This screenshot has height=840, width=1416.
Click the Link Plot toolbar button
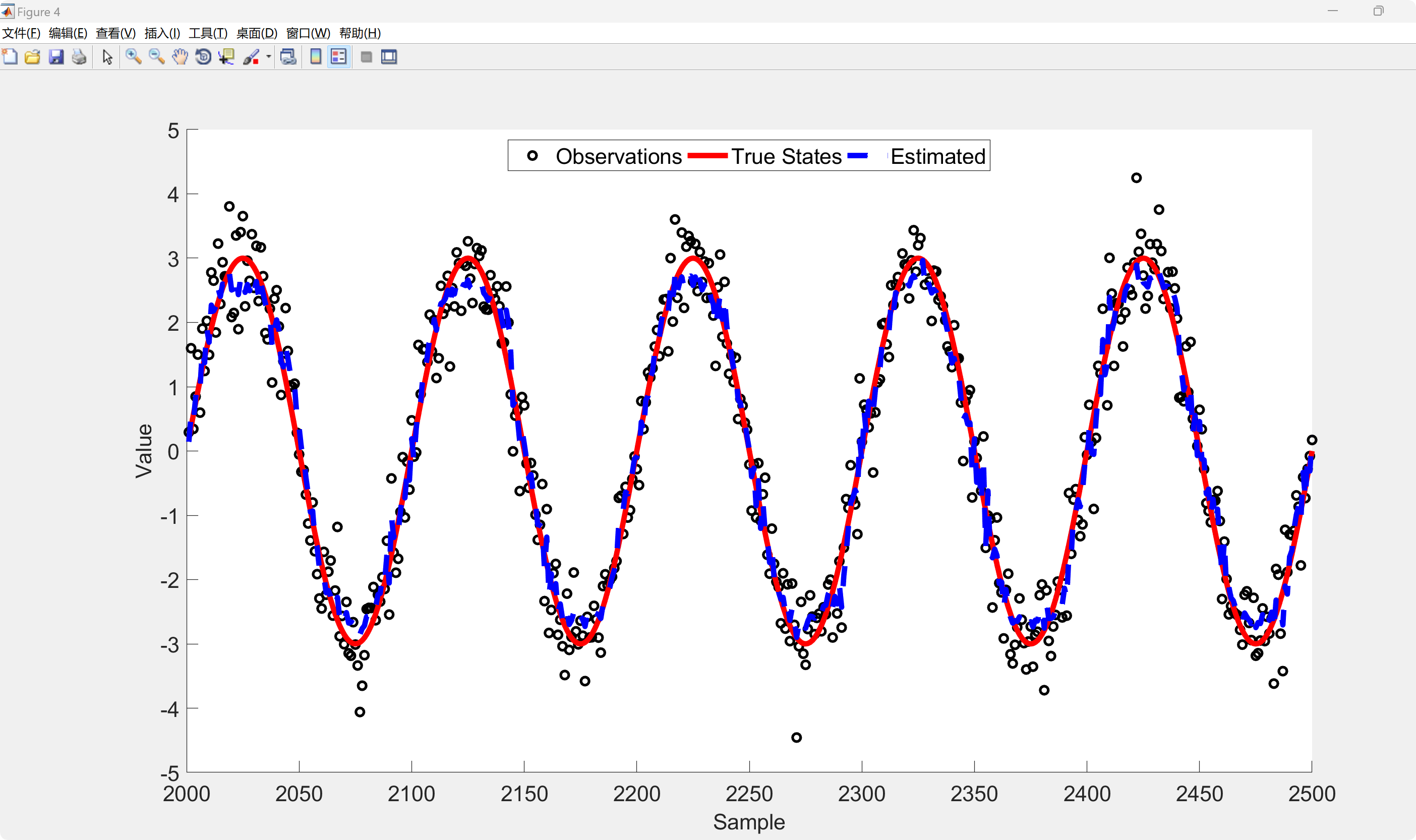click(x=288, y=56)
